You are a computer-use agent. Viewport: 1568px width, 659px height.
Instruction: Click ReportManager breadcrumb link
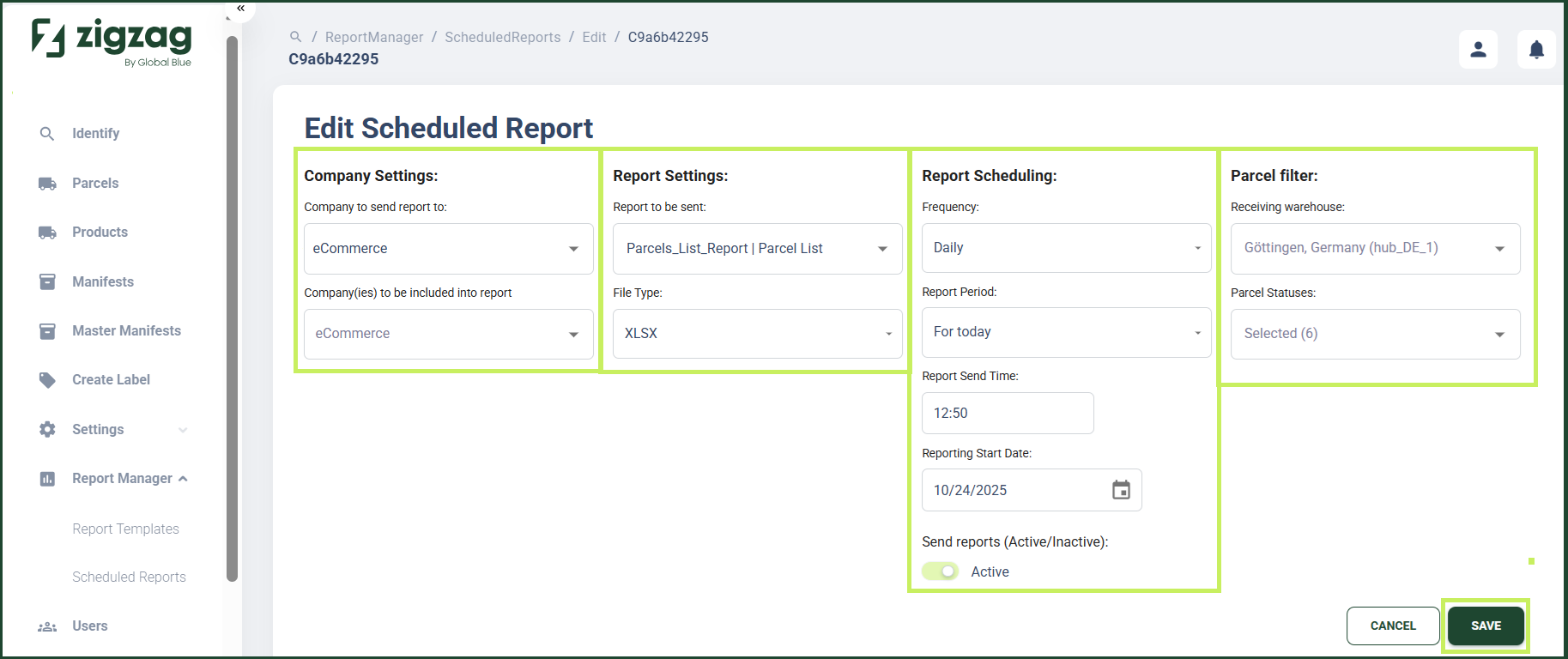tap(374, 37)
